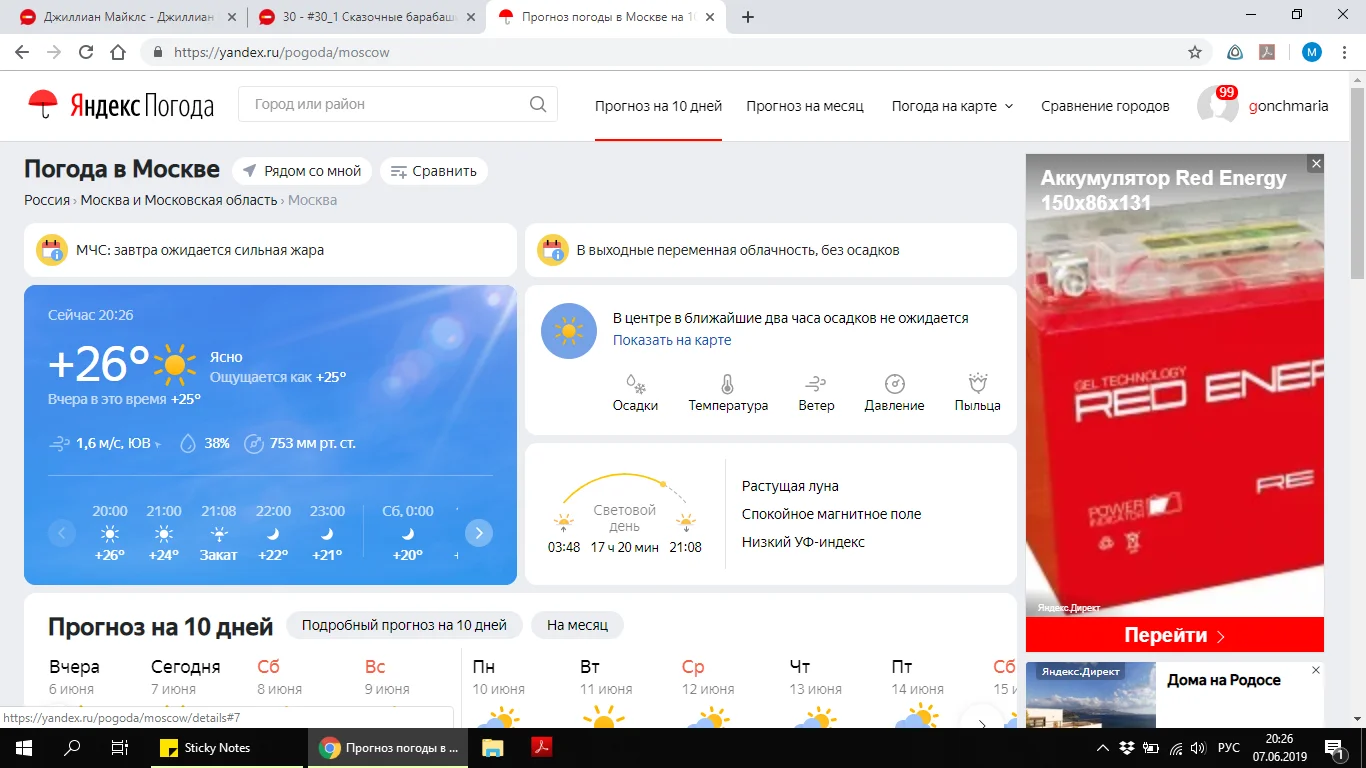
Task: Open the МЧС strong heat warning card
Action: click(x=270, y=250)
